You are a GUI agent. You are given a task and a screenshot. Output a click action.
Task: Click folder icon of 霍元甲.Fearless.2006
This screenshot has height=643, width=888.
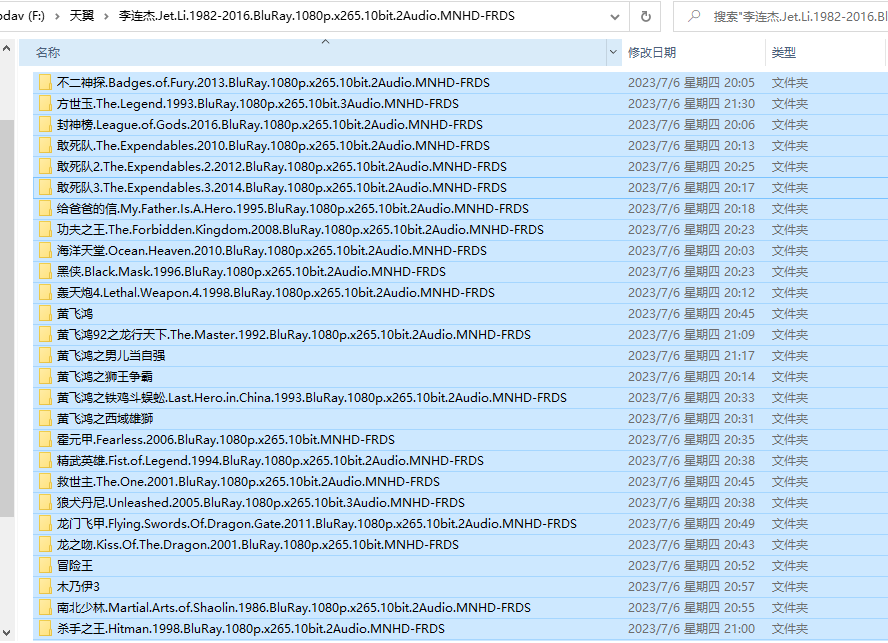[x=45, y=440]
